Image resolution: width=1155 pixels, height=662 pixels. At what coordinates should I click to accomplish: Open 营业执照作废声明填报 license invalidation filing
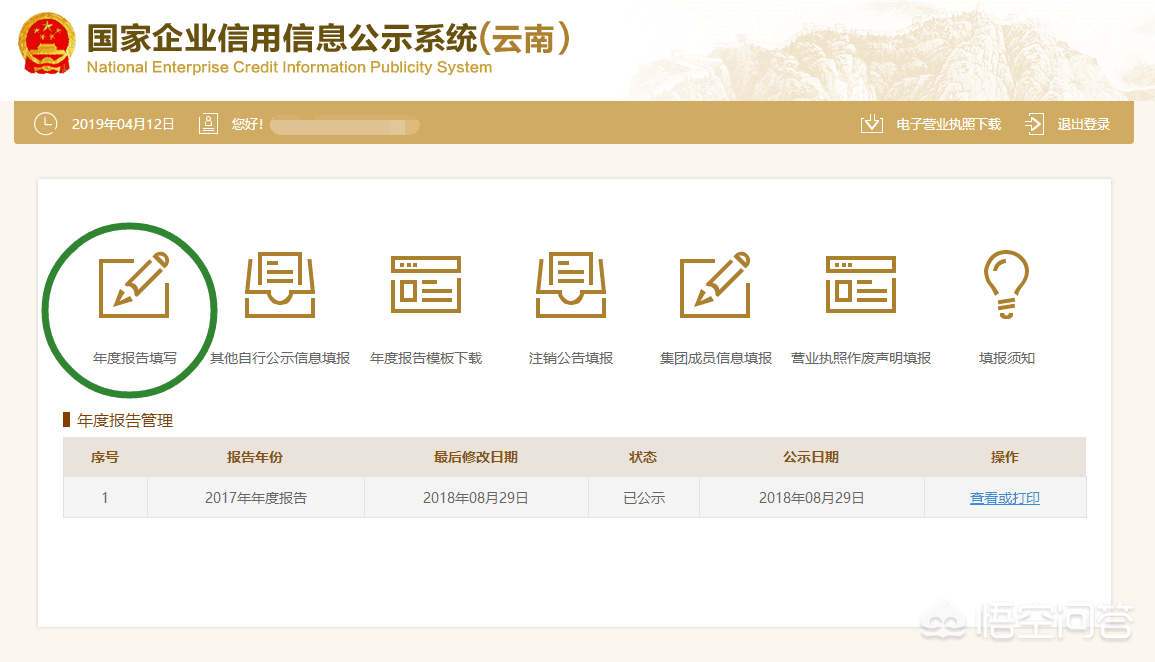(x=861, y=285)
